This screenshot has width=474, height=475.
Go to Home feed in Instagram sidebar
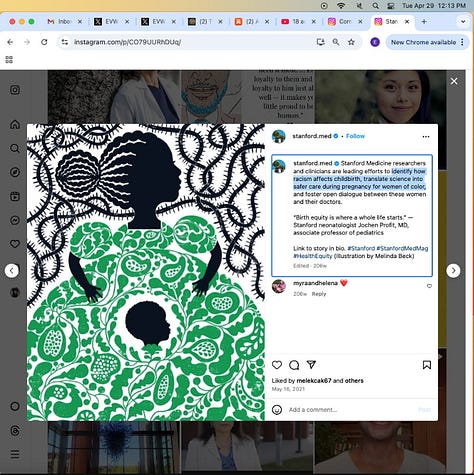[15, 124]
